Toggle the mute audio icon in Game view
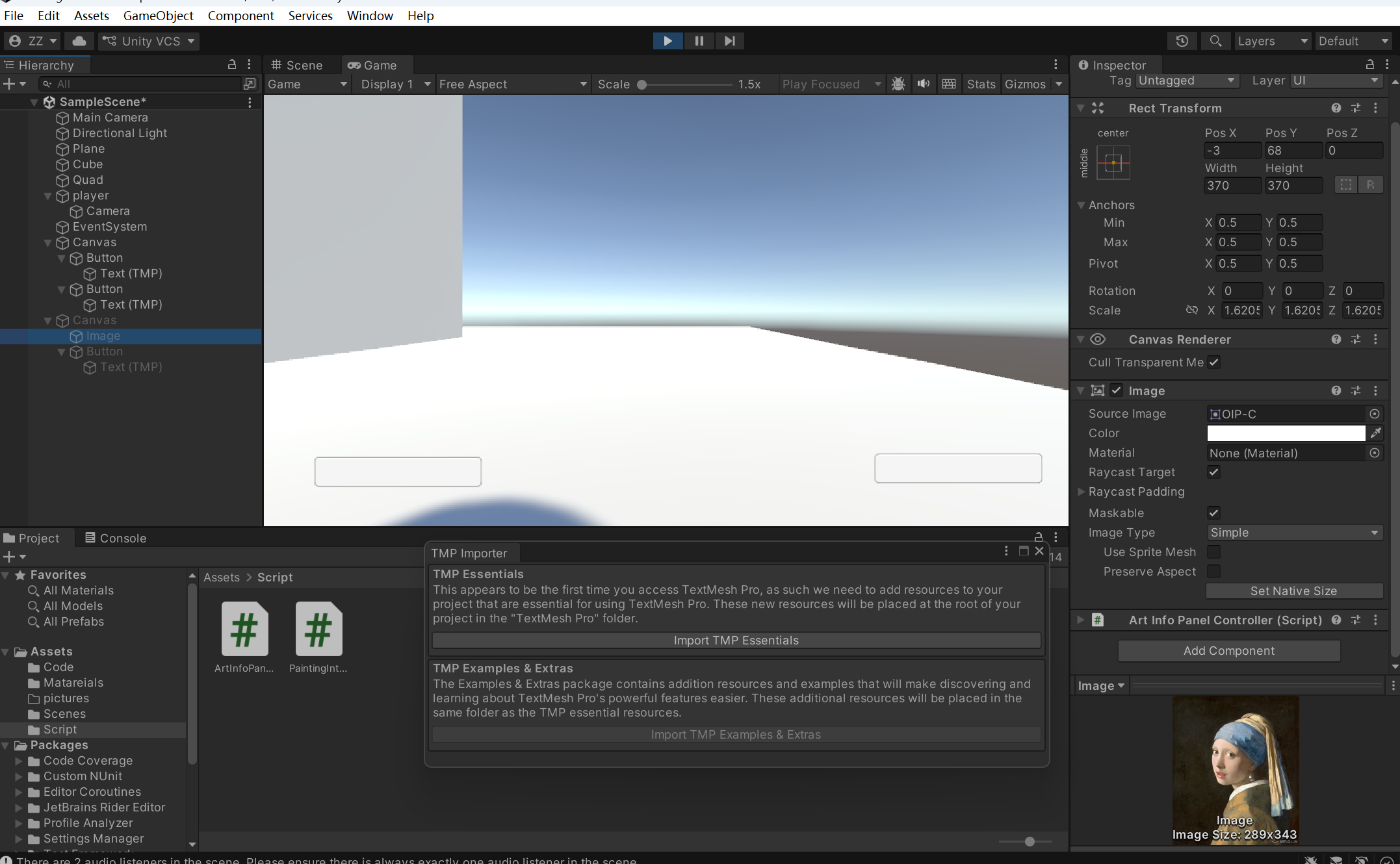The image size is (1400, 864). click(923, 84)
